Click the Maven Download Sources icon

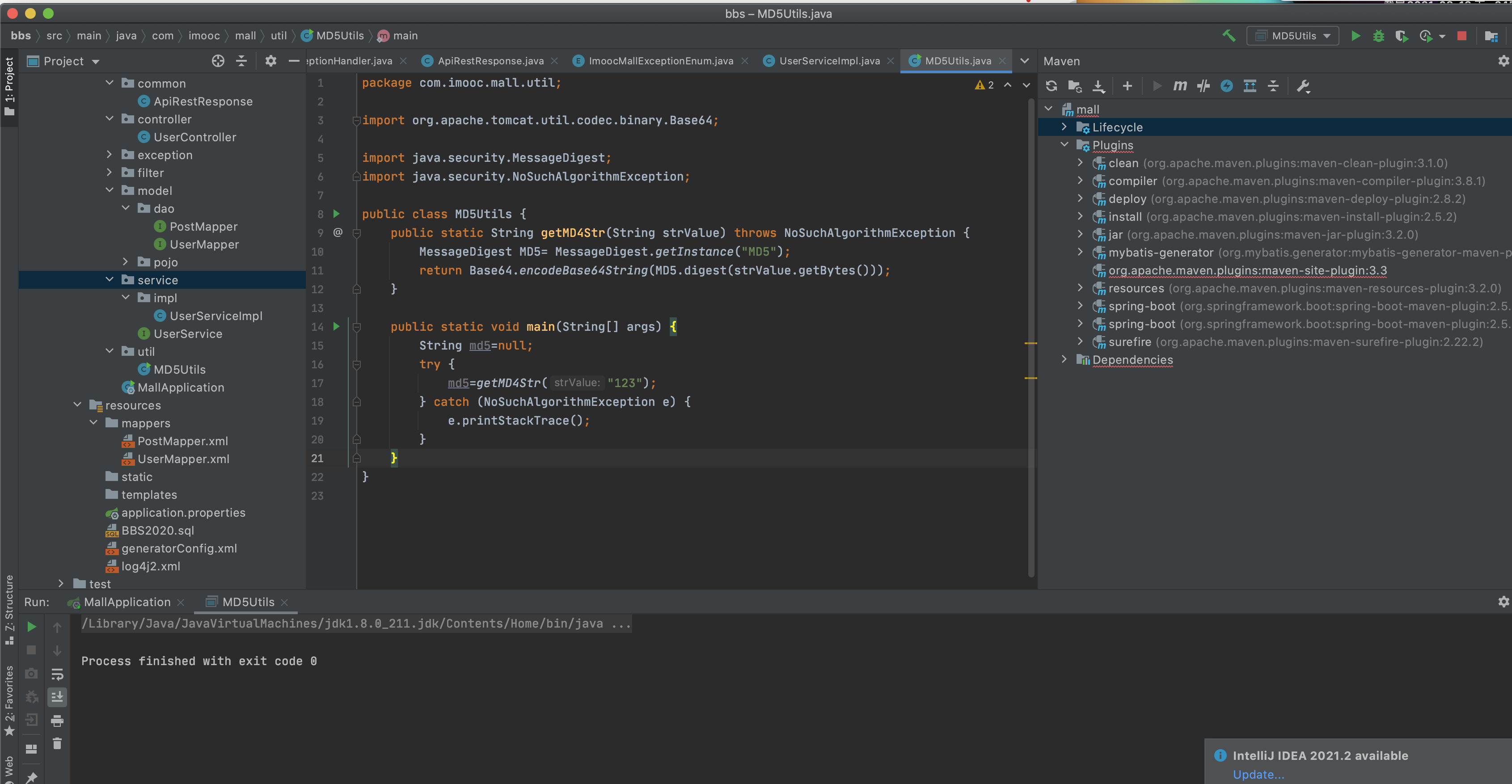tap(1098, 86)
